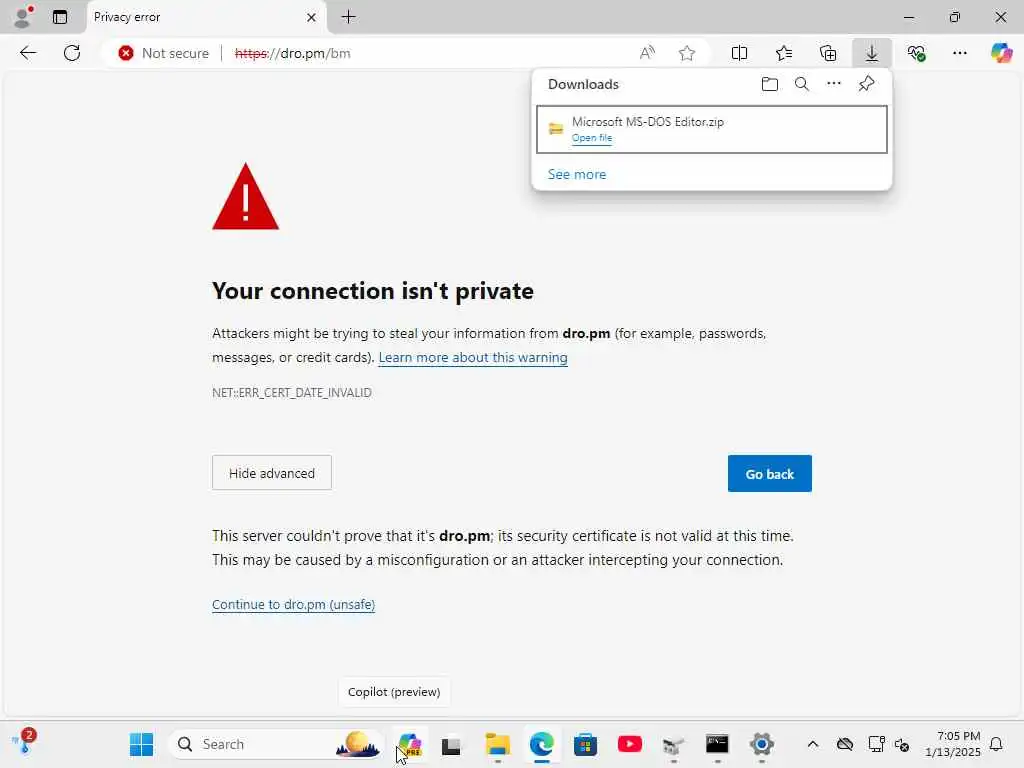Search downloads with magnifier icon
This screenshot has height=768, width=1024.
(801, 84)
